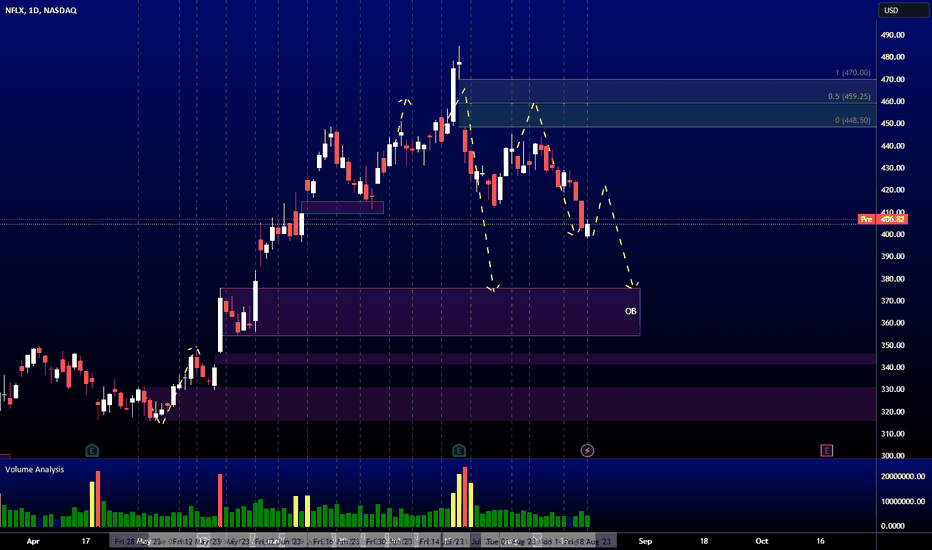The height and width of the screenshot is (550, 932).
Task: Click the 20000000.00 volume scale label
Action: coord(903,476)
